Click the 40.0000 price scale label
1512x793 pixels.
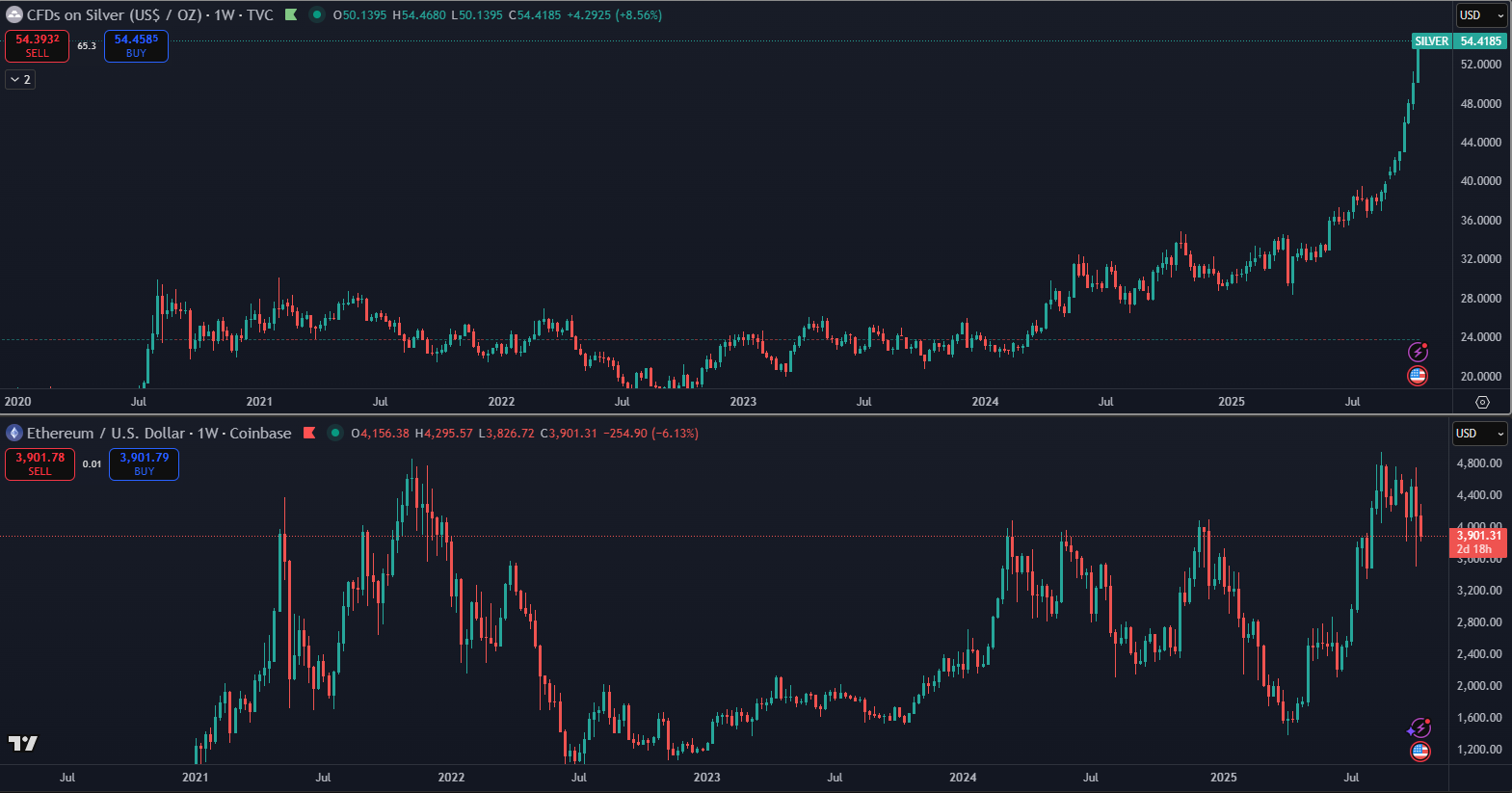tap(1481, 181)
